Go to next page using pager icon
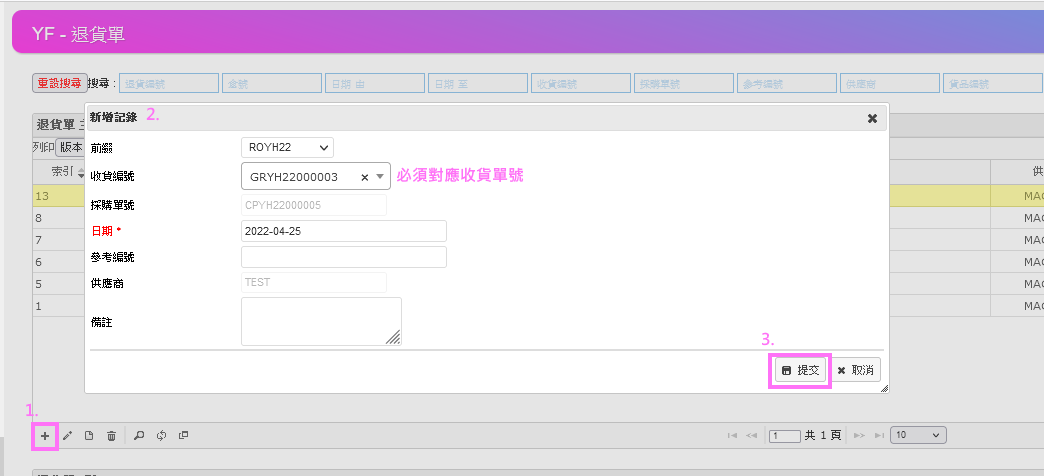This screenshot has height=476, width=1044. (x=859, y=435)
